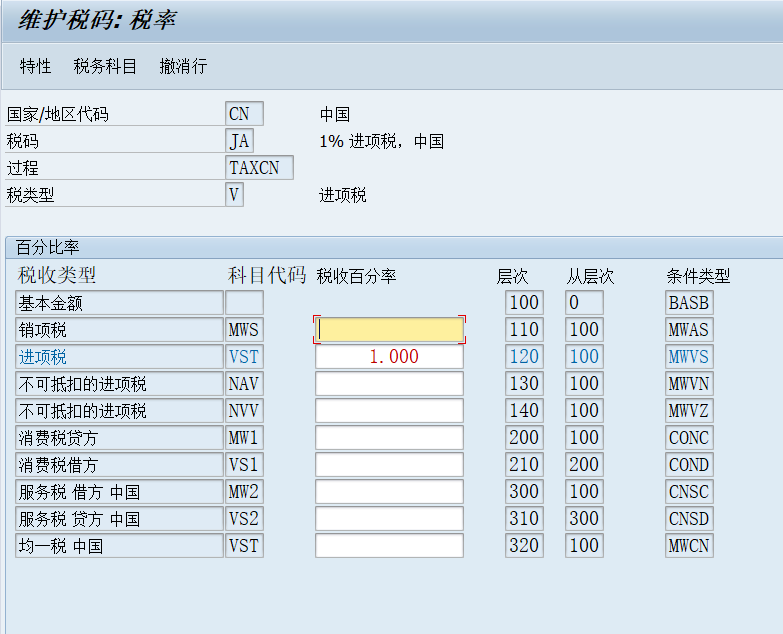Select the CONC condition type cell

(689, 437)
